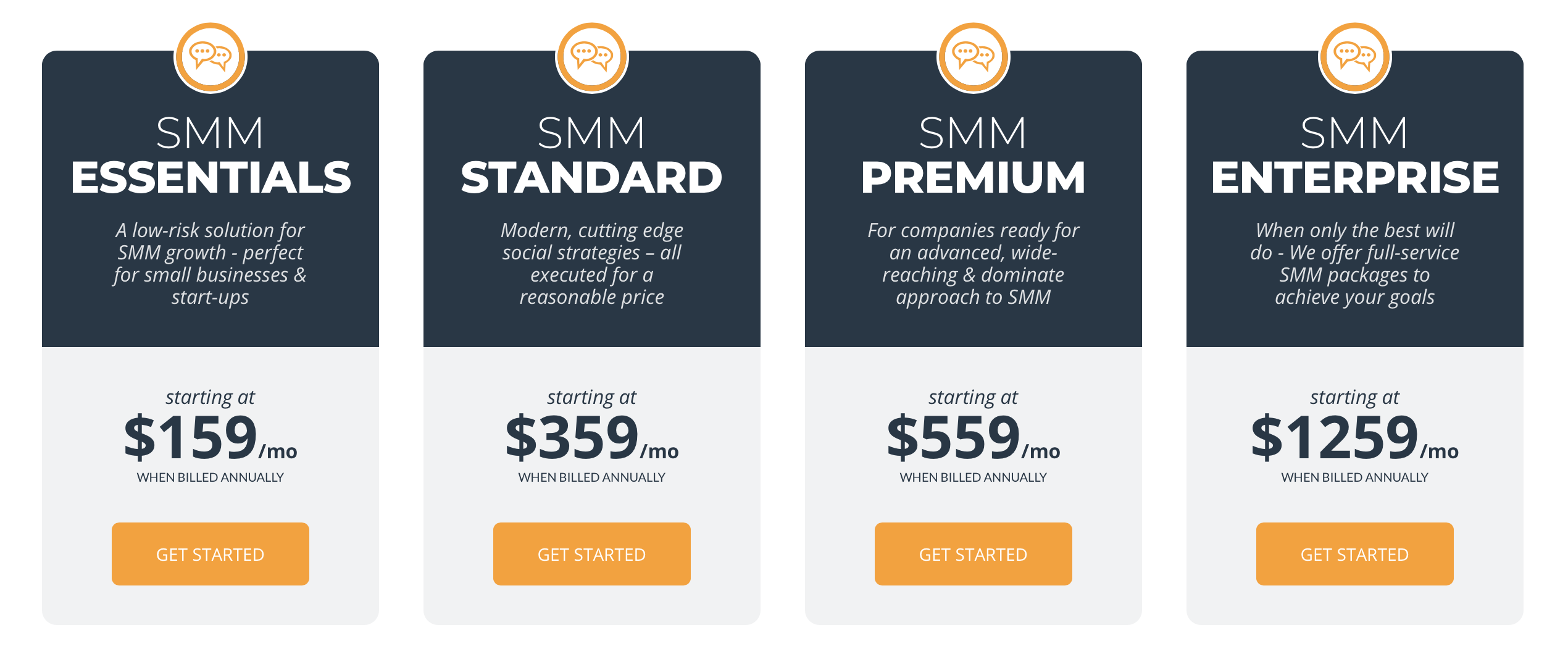The width and height of the screenshot is (1568, 646).
Task: Click the Enterprise full-service packages description
Action: click(1355, 264)
